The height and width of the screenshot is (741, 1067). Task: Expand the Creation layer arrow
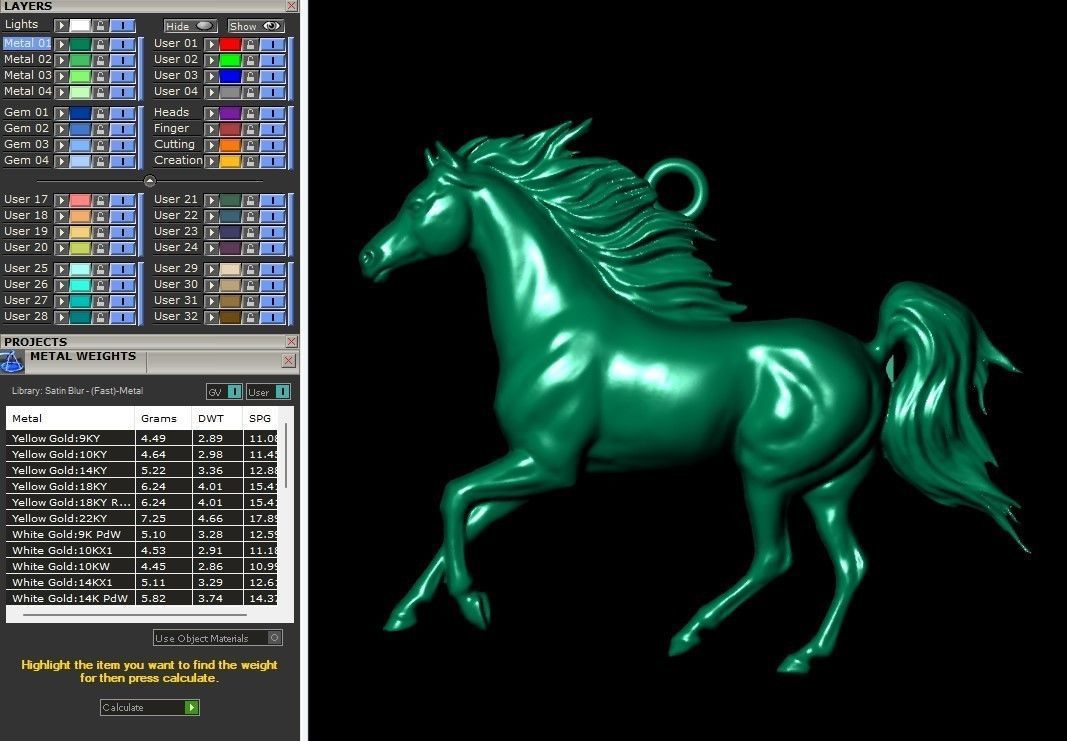click(x=212, y=161)
